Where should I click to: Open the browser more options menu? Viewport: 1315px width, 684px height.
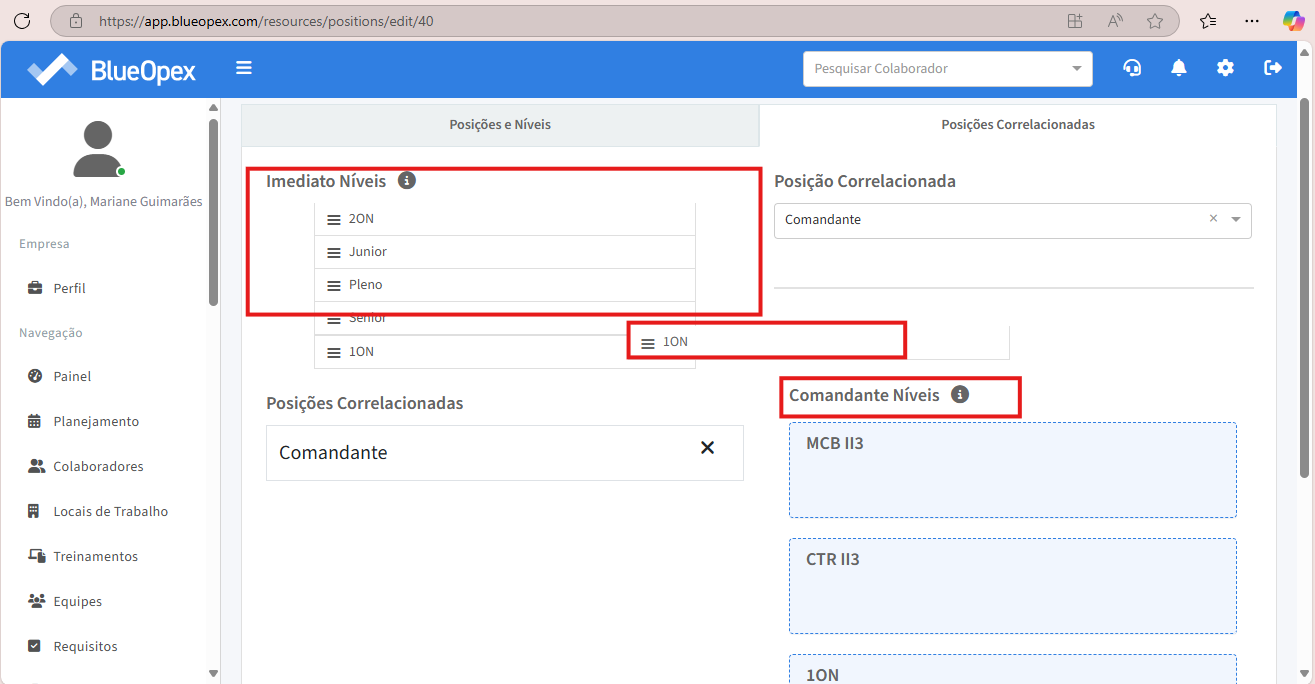[x=1252, y=21]
